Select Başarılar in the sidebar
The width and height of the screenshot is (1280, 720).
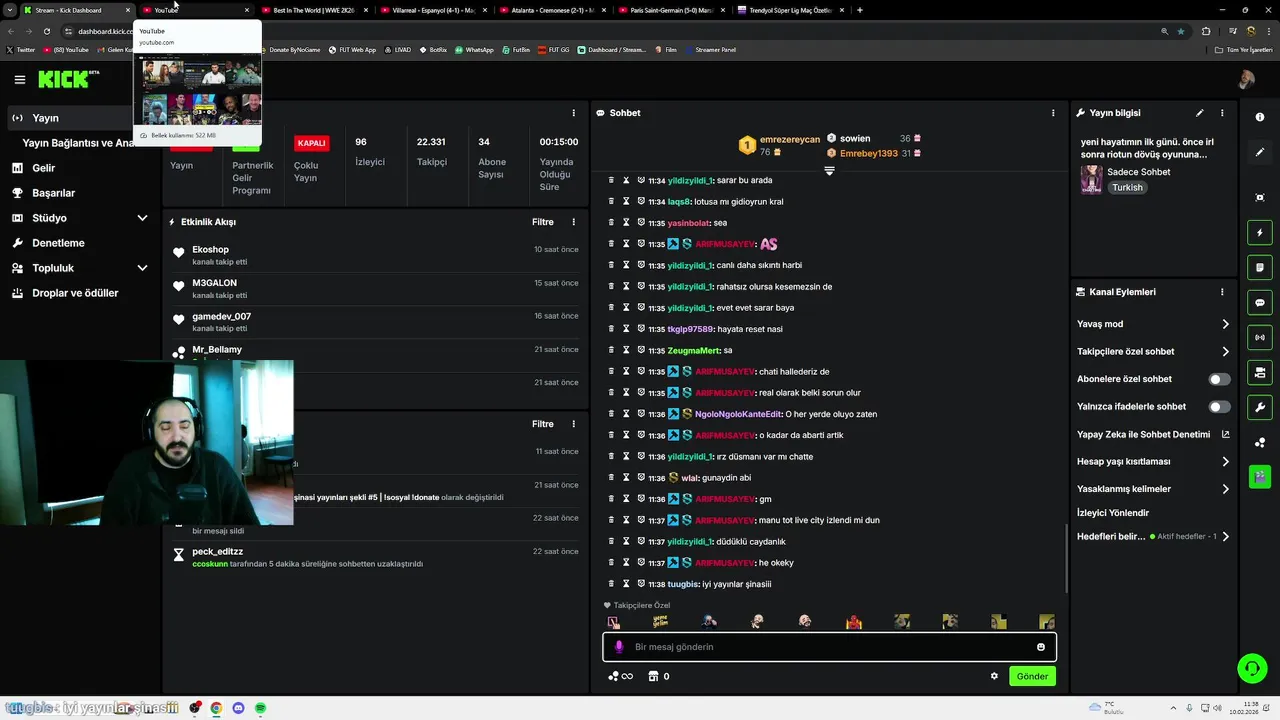pos(53,193)
